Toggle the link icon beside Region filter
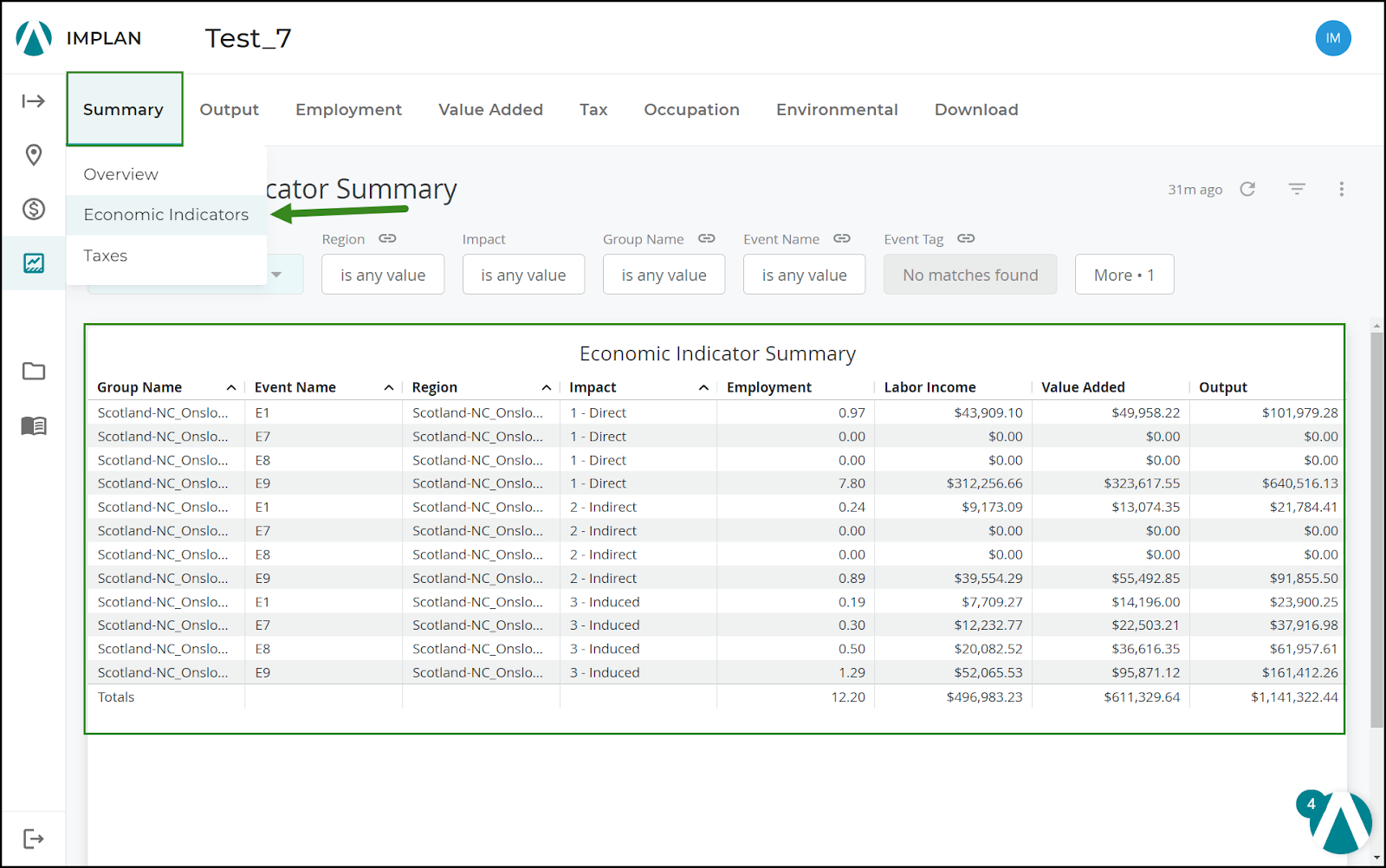Screen dimensions: 1386x868 tap(387, 238)
